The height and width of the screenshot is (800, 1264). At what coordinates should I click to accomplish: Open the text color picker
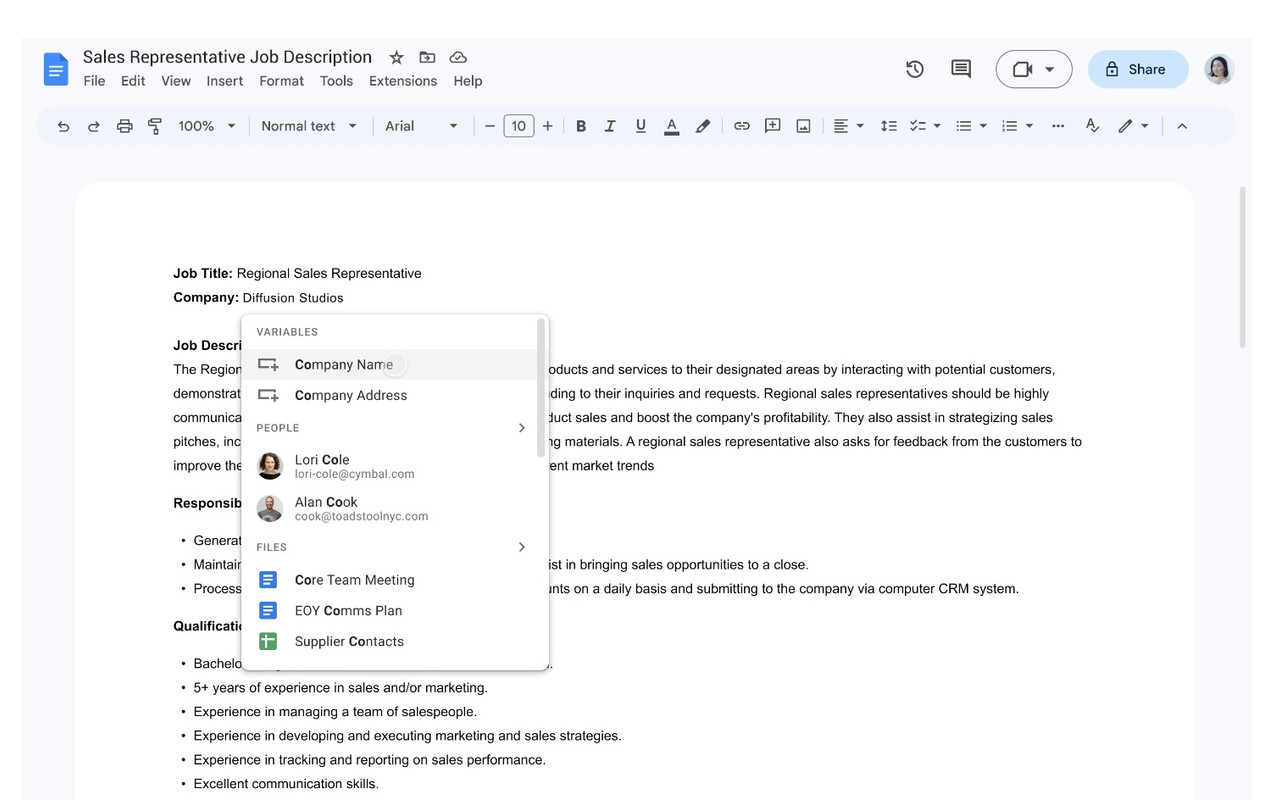tap(672, 126)
